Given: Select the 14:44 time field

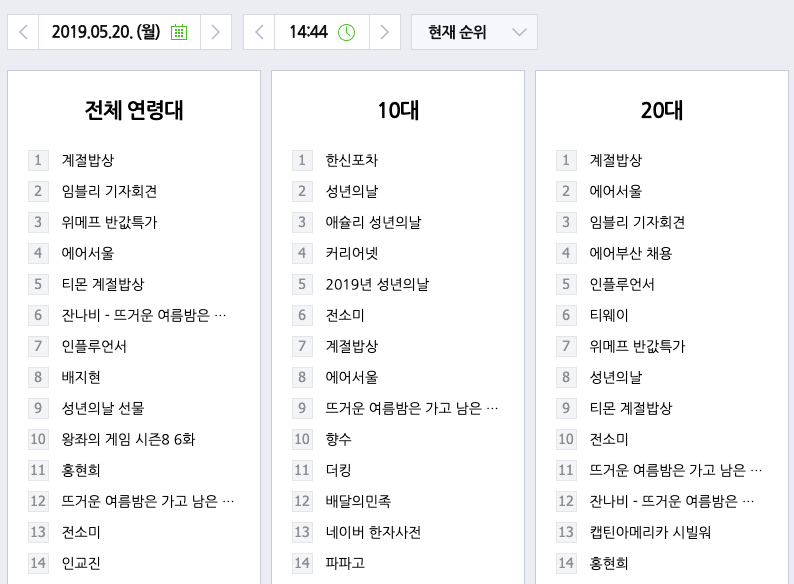Looking at the screenshot, I should coord(322,32).
